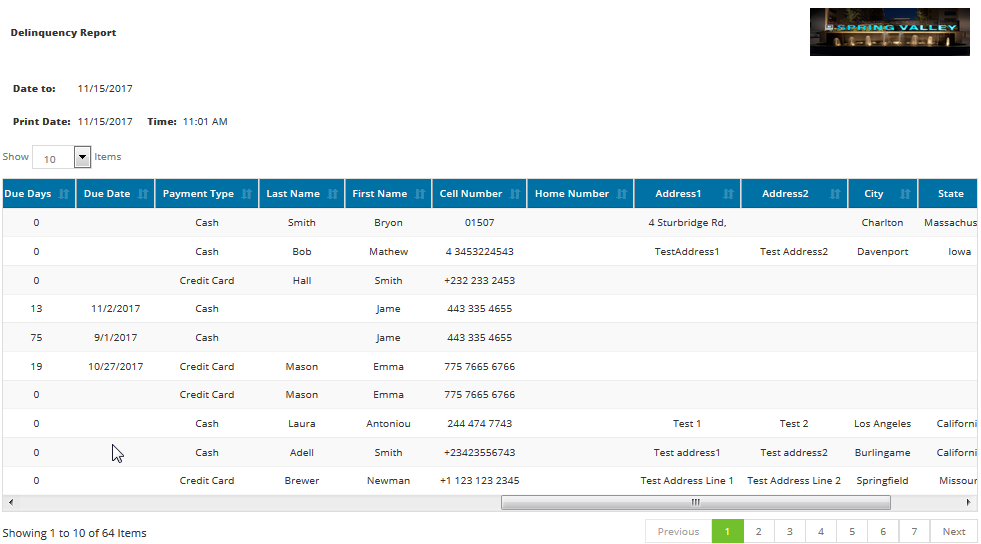Click scrollbar left arrow
The height and width of the screenshot is (544, 981).
pyautogui.click(x=11, y=502)
